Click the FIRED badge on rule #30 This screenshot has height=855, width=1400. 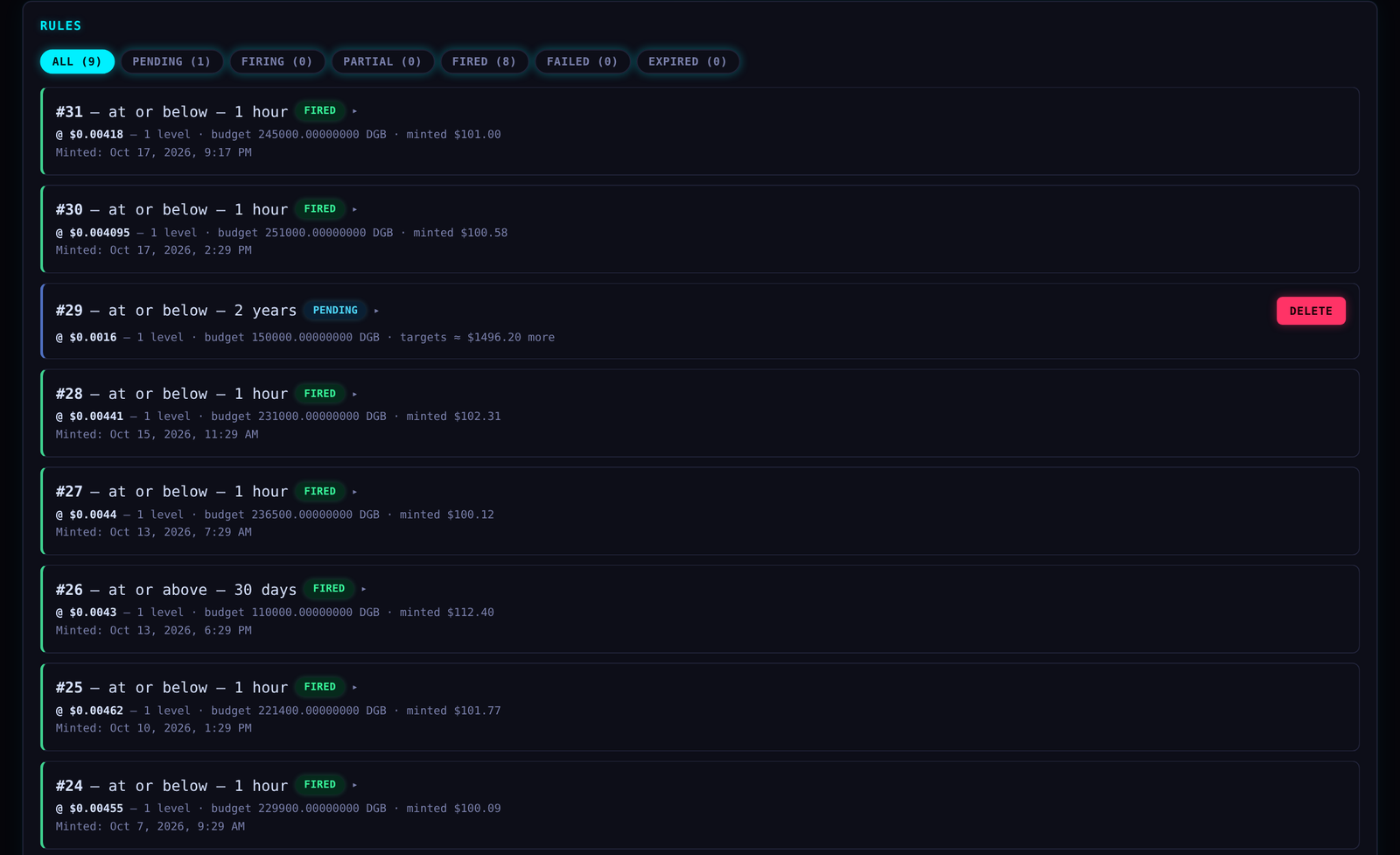(x=319, y=209)
